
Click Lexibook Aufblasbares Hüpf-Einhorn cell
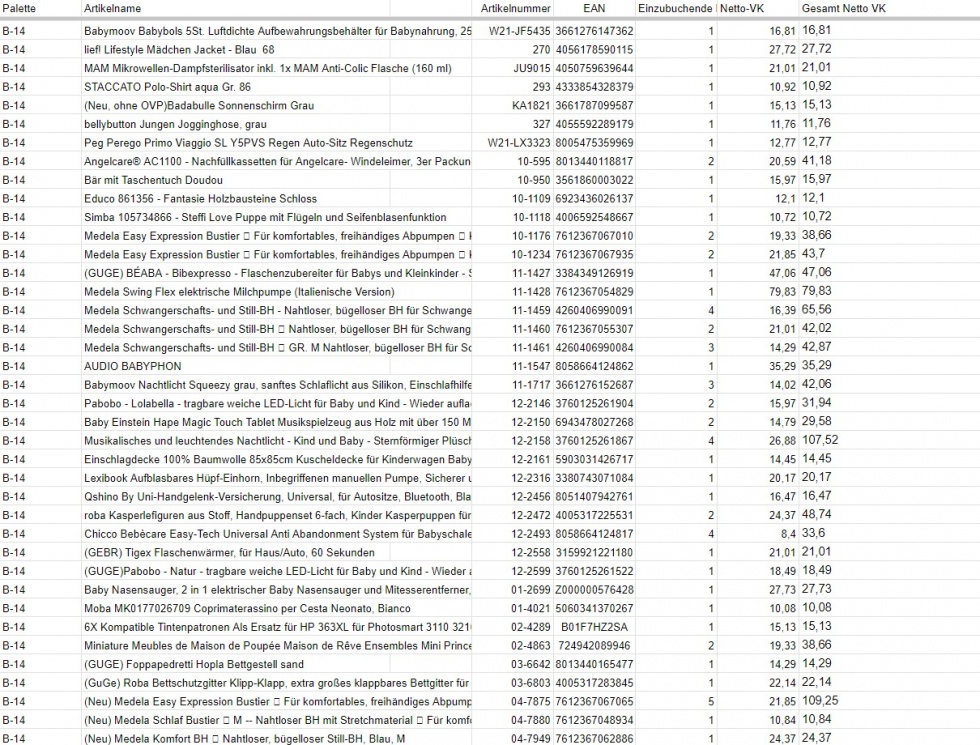coord(278,478)
